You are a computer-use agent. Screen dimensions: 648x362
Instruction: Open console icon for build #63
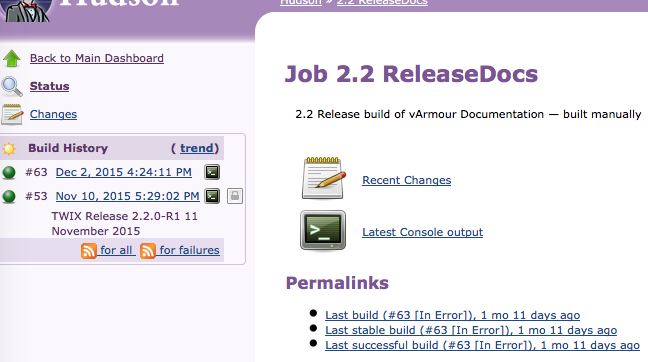click(x=212, y=172)
